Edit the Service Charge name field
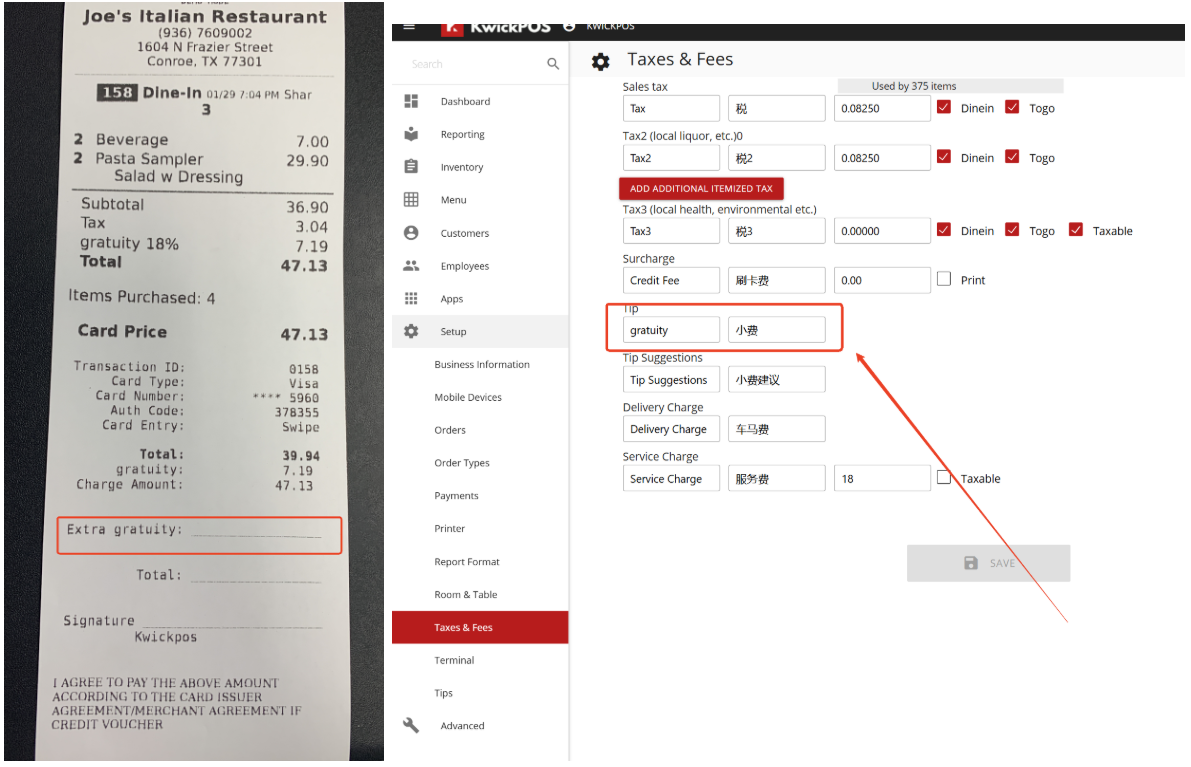 click(x=671, y=478)
